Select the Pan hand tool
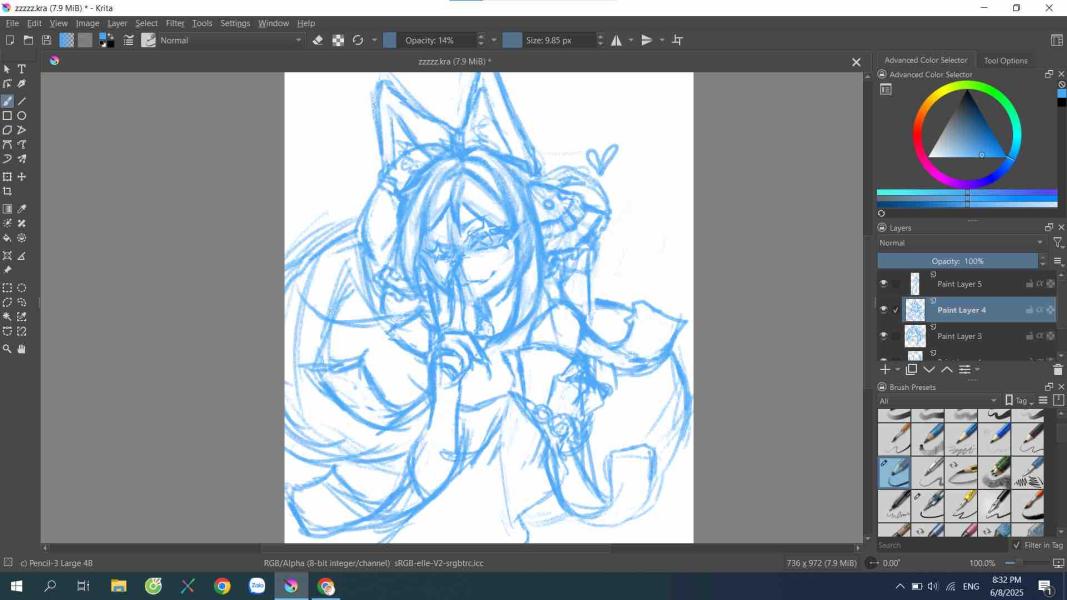This screenshot has width=1067, height=600. coord(22,349)
